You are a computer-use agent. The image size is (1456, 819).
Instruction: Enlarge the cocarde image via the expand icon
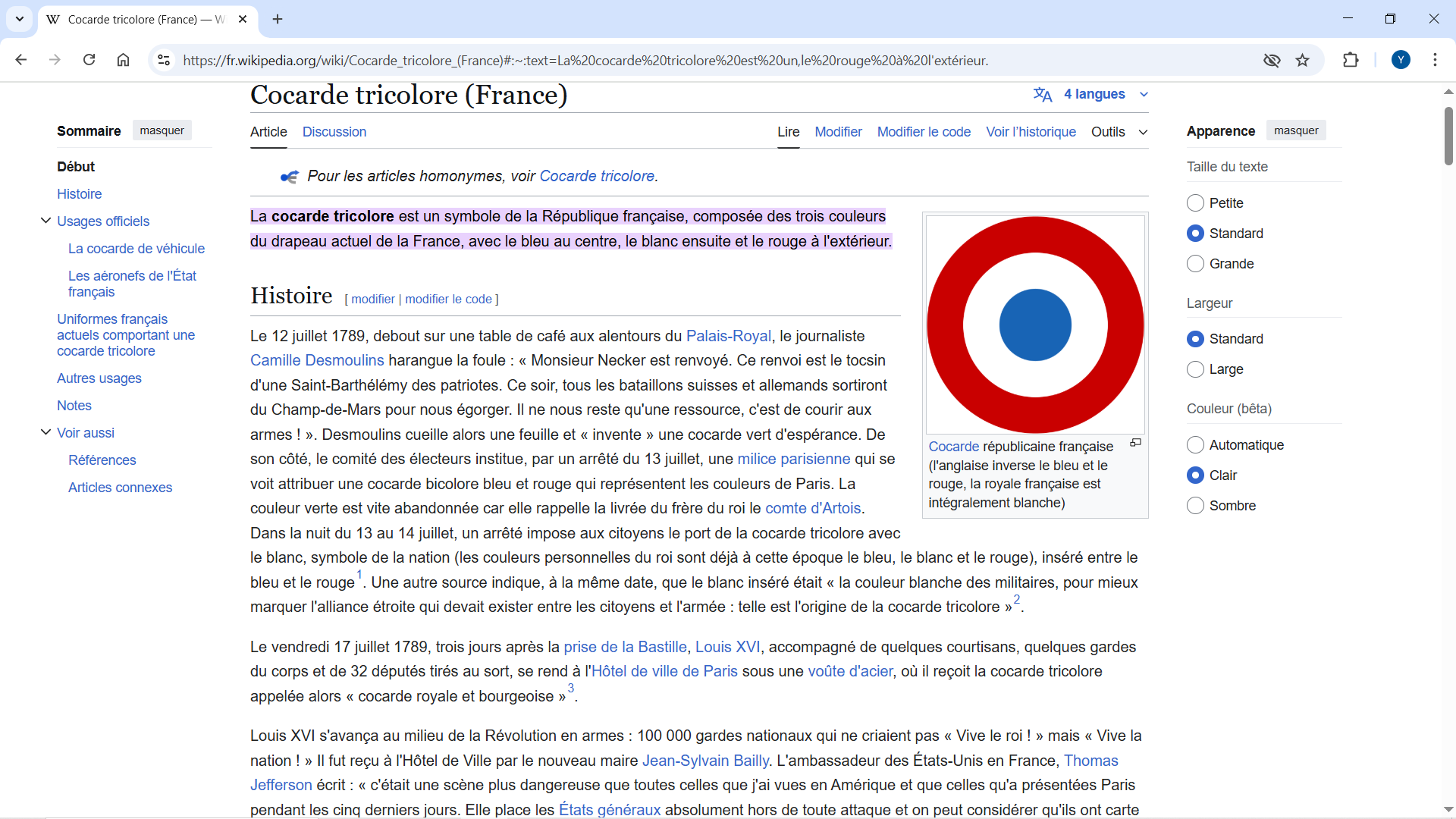pyautogui.click(x=1135, y=443)
